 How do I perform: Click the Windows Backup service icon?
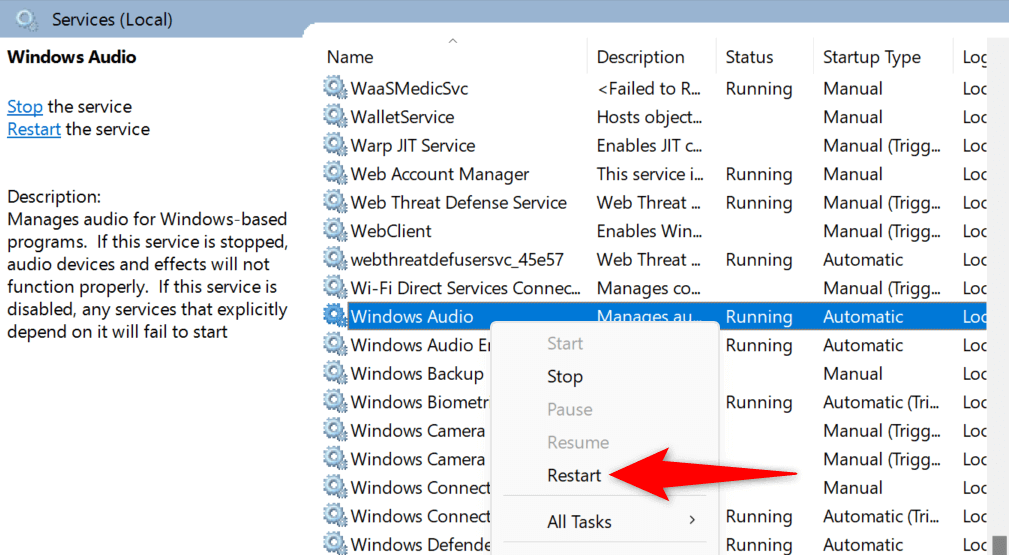tap(334, 374)
